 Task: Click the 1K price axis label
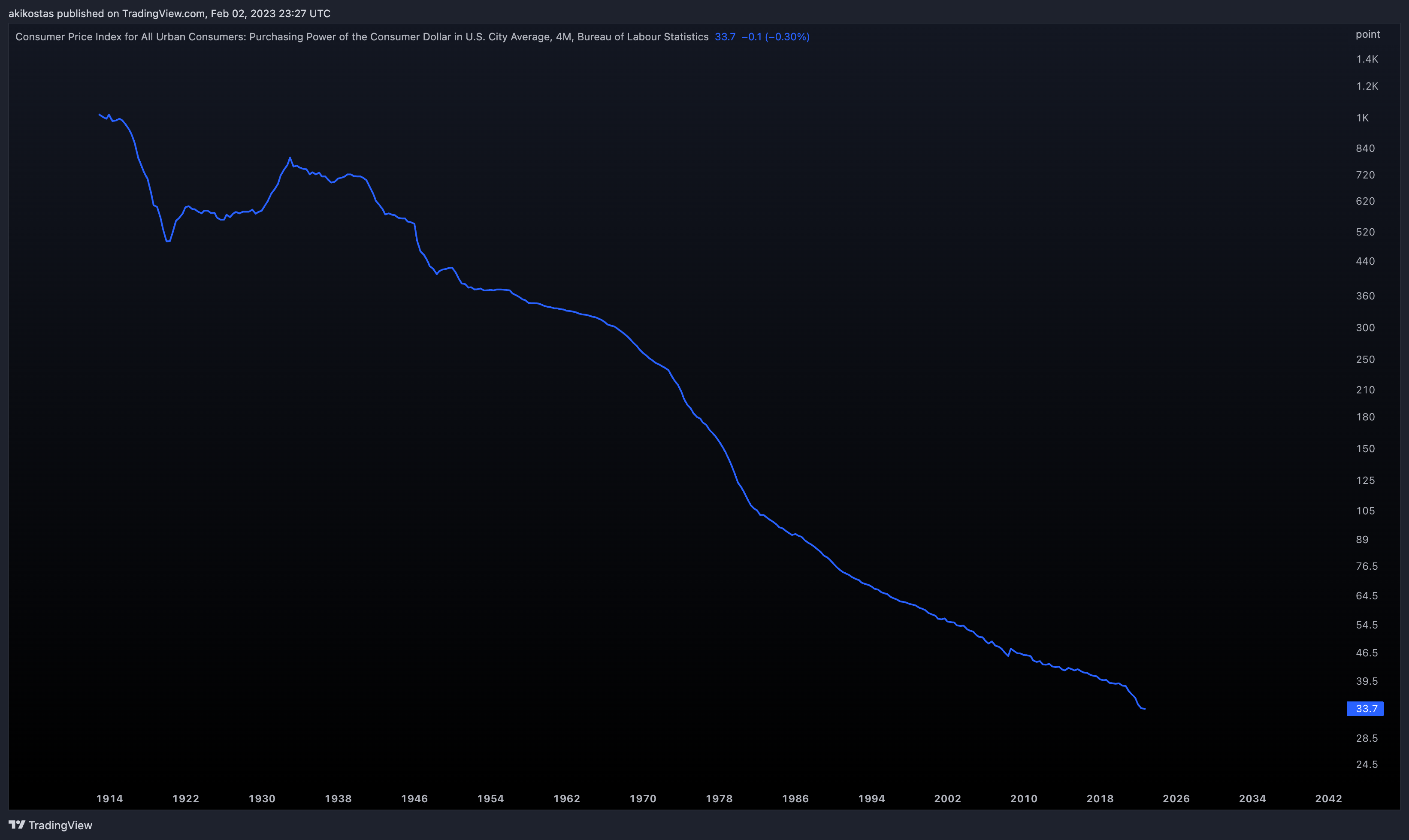coord(1362,118)
